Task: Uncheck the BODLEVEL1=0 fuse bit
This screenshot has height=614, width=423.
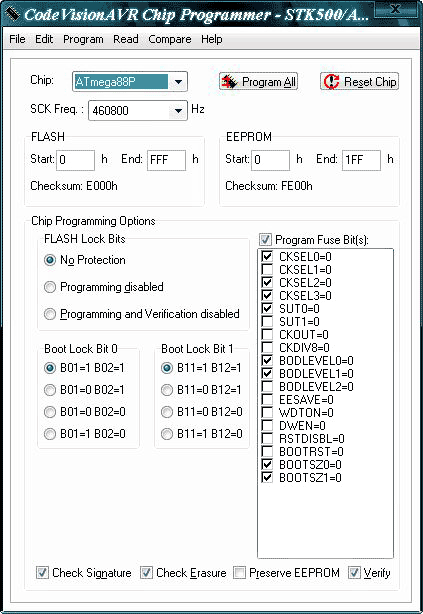Action: (267, 374)
